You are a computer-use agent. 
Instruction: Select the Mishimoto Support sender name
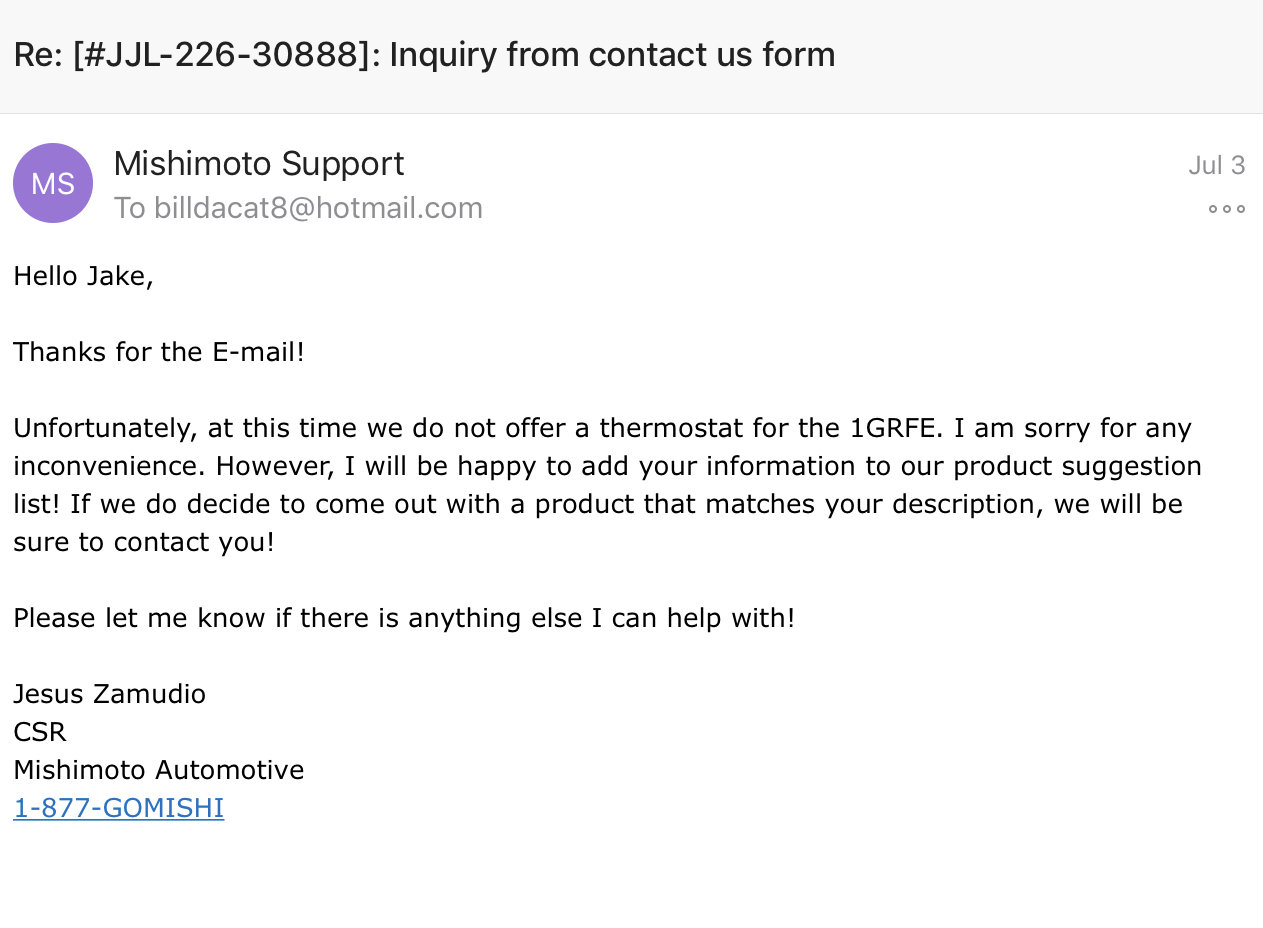coord(259,163)
